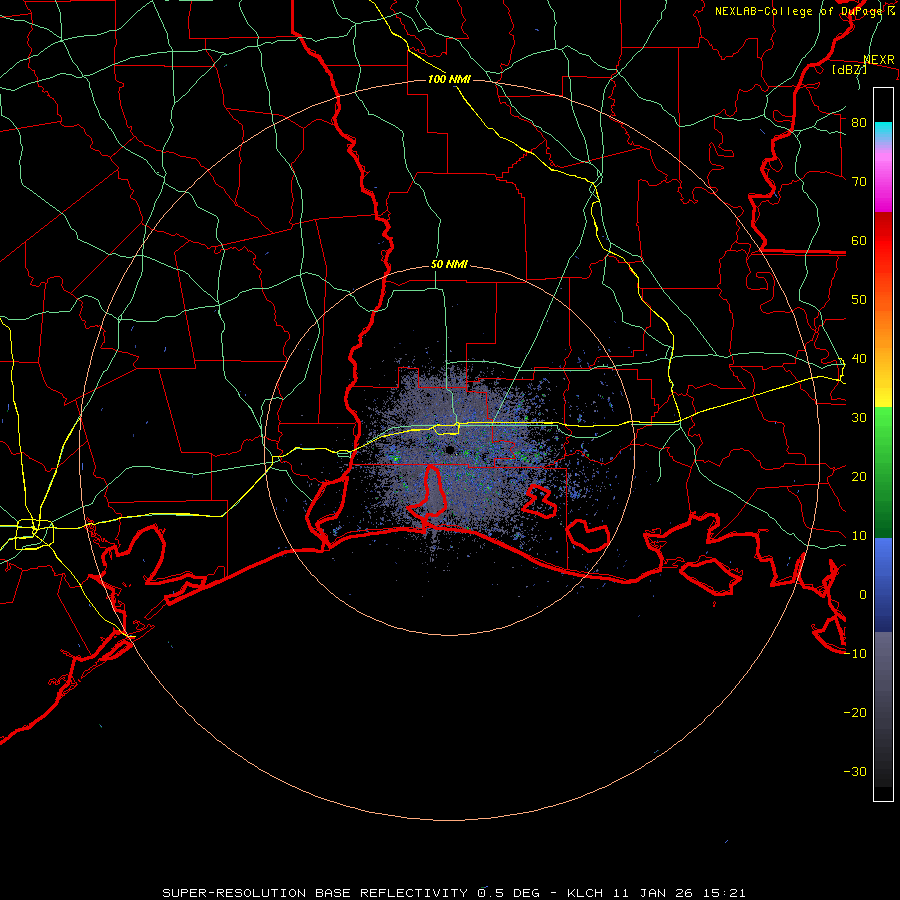Click the NEXR label above the color scale
Screen dimensions: 900x900
click(879, 60)
